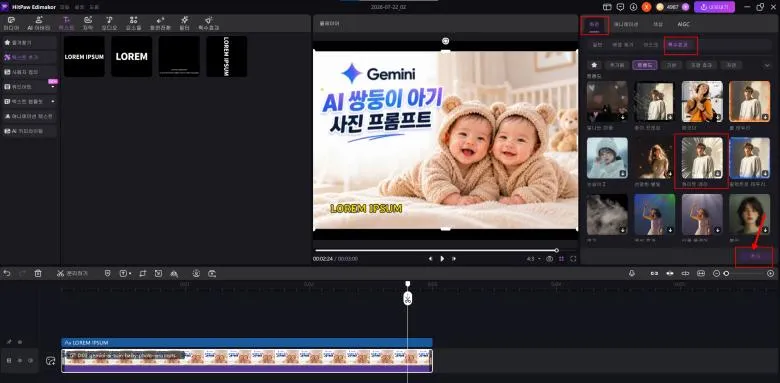780x383 pixels.
Task: Open the download center icon in title bar
Action: [x=633, y=7]
